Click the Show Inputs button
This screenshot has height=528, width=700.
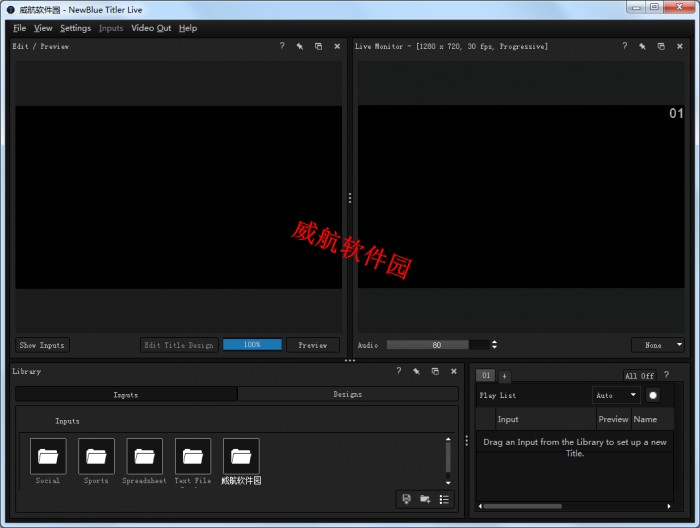point(42,345)
